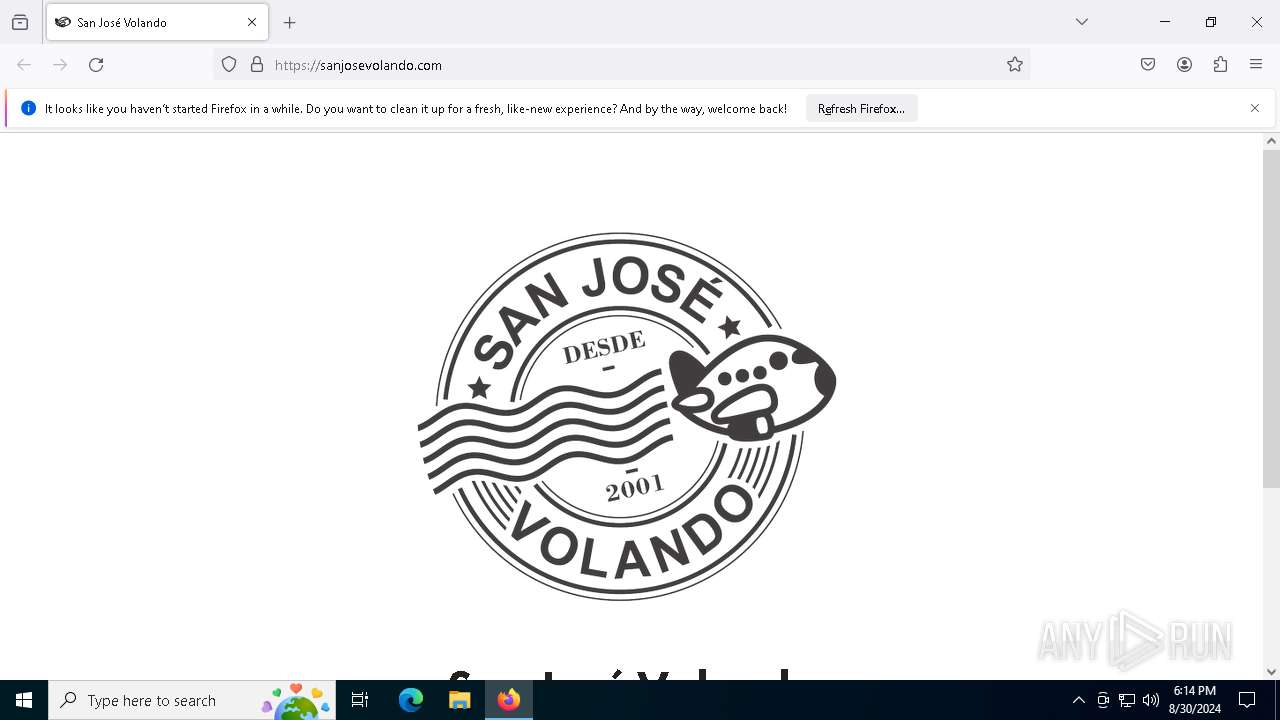Viewport: 1280px width, 720px height.
Task: Click the notification bar info icon
Action: 28,108
